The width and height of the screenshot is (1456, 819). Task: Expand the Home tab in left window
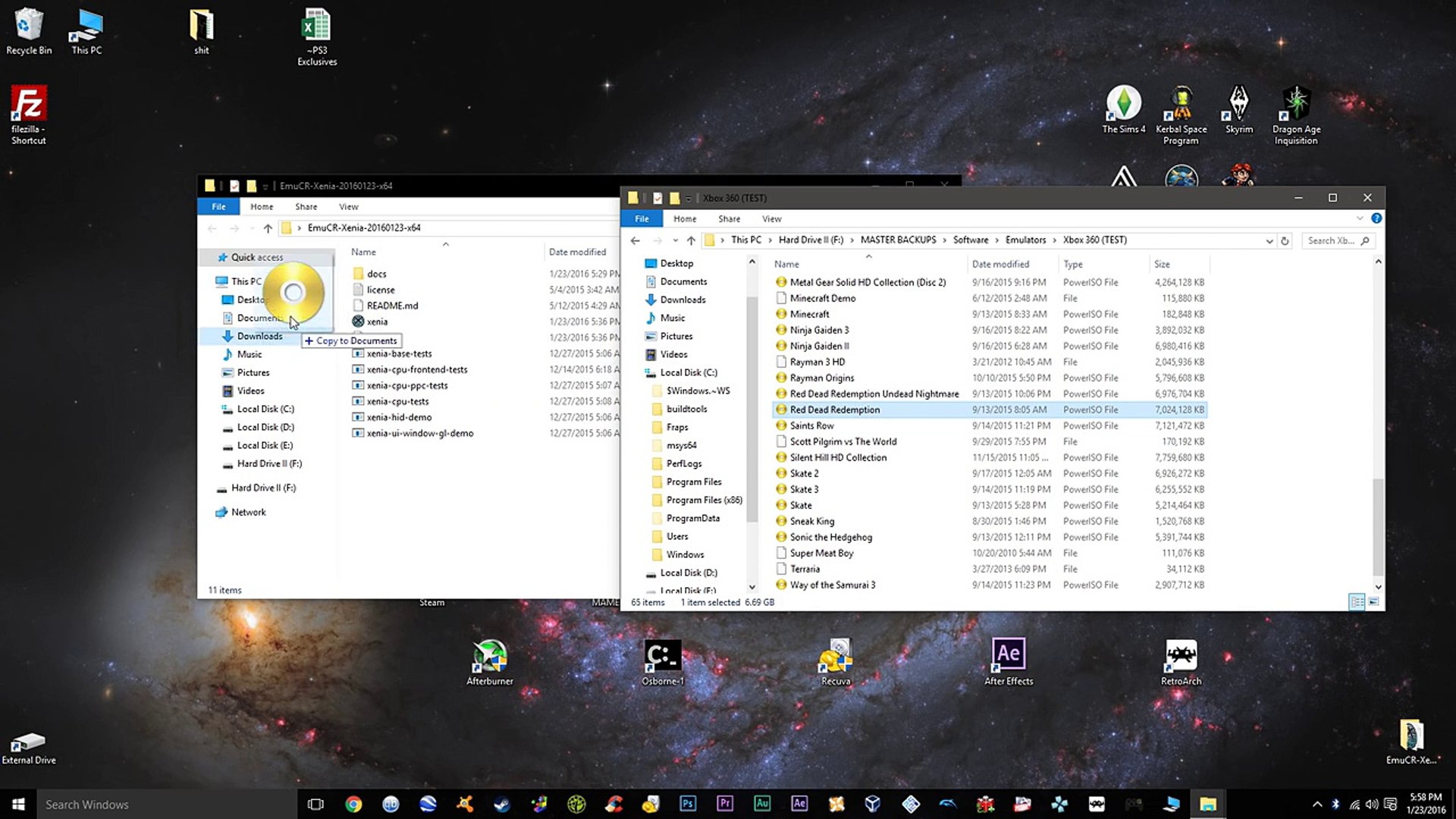(x=261, y=206)
